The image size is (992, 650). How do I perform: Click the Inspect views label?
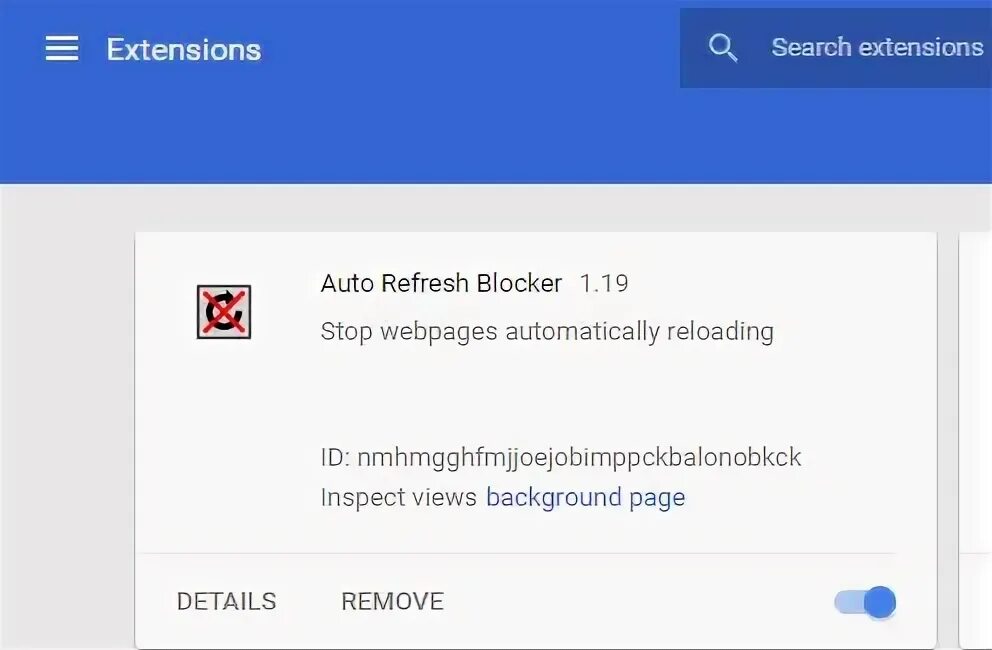[x=398, y=497]
